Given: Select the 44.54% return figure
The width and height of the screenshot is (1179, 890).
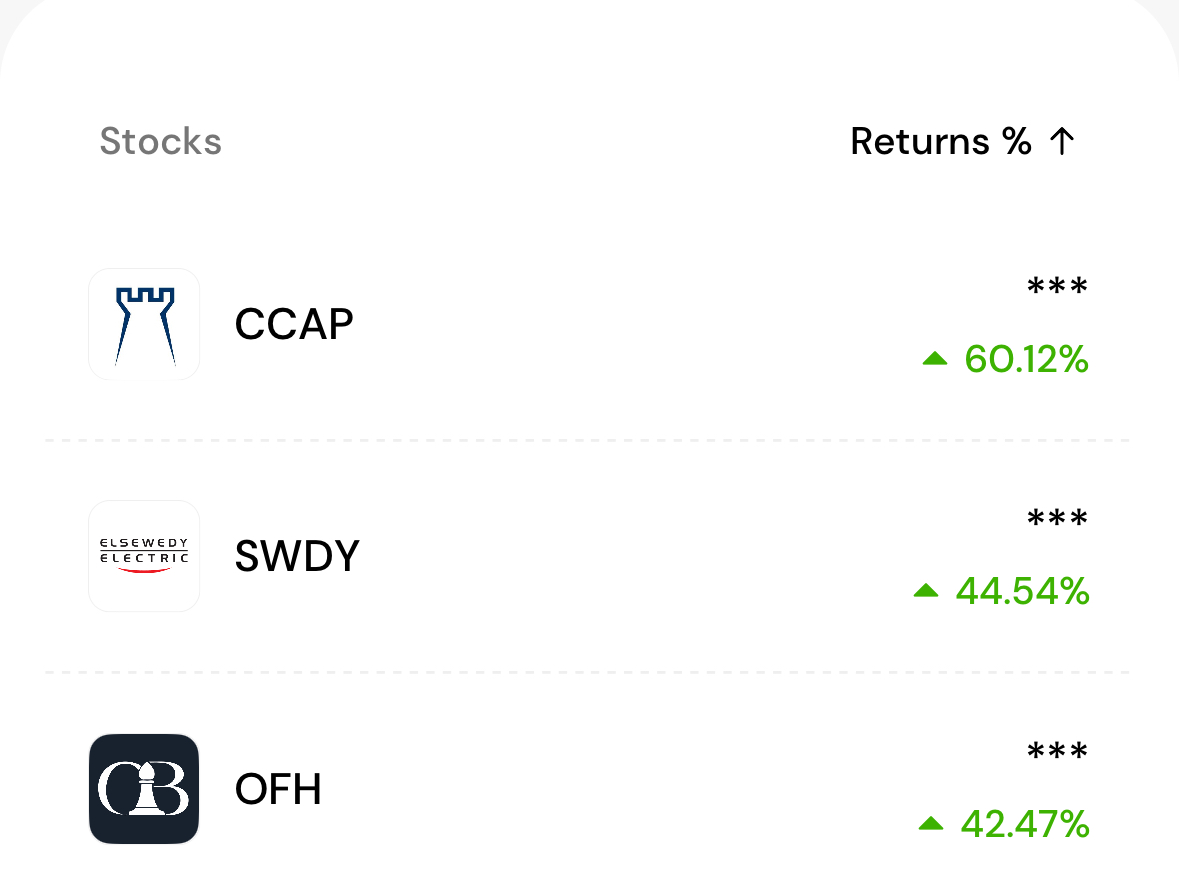Looking at the screenshot, I should tap(1023, 591).
